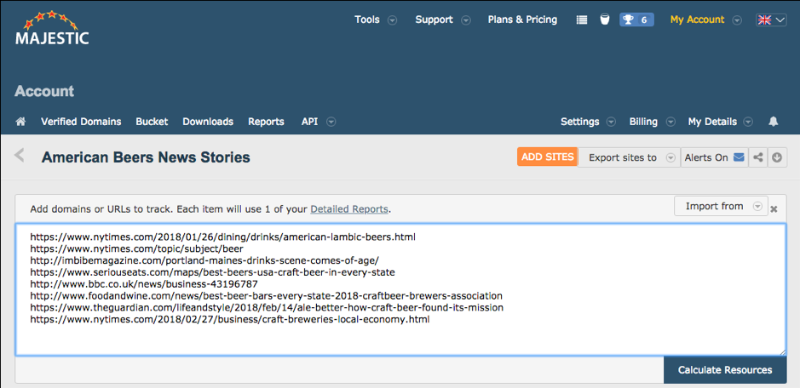Click the trophy counter badge showing 6
The image size is (800, 388).
click(x=636, y=20)
